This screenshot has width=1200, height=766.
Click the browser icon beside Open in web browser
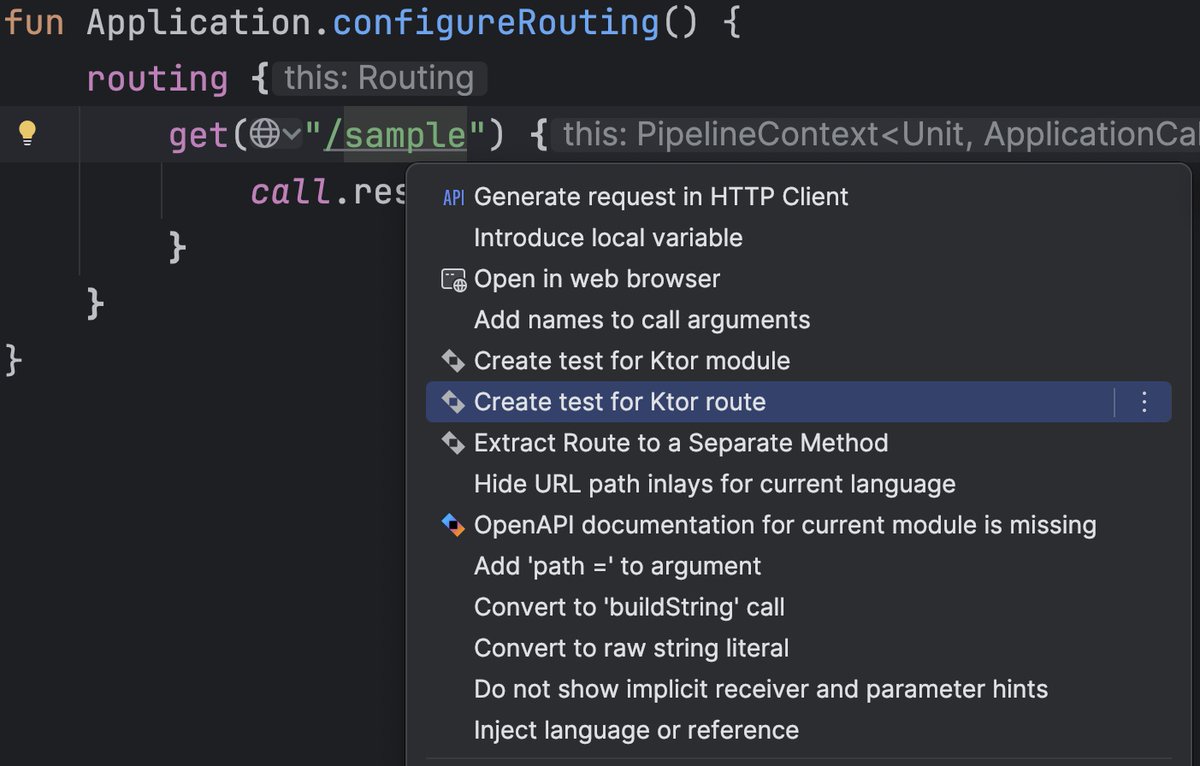tap(453, 279)
